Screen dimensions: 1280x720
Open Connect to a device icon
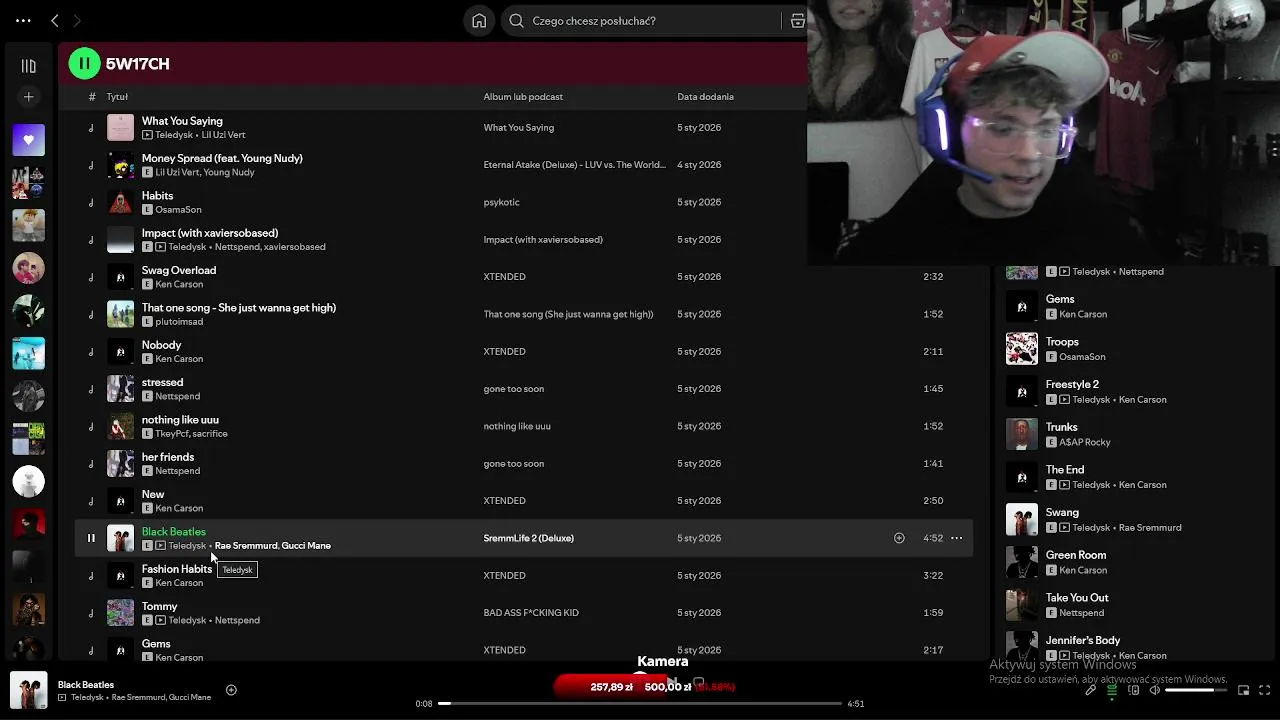[x=1134, y=690]
